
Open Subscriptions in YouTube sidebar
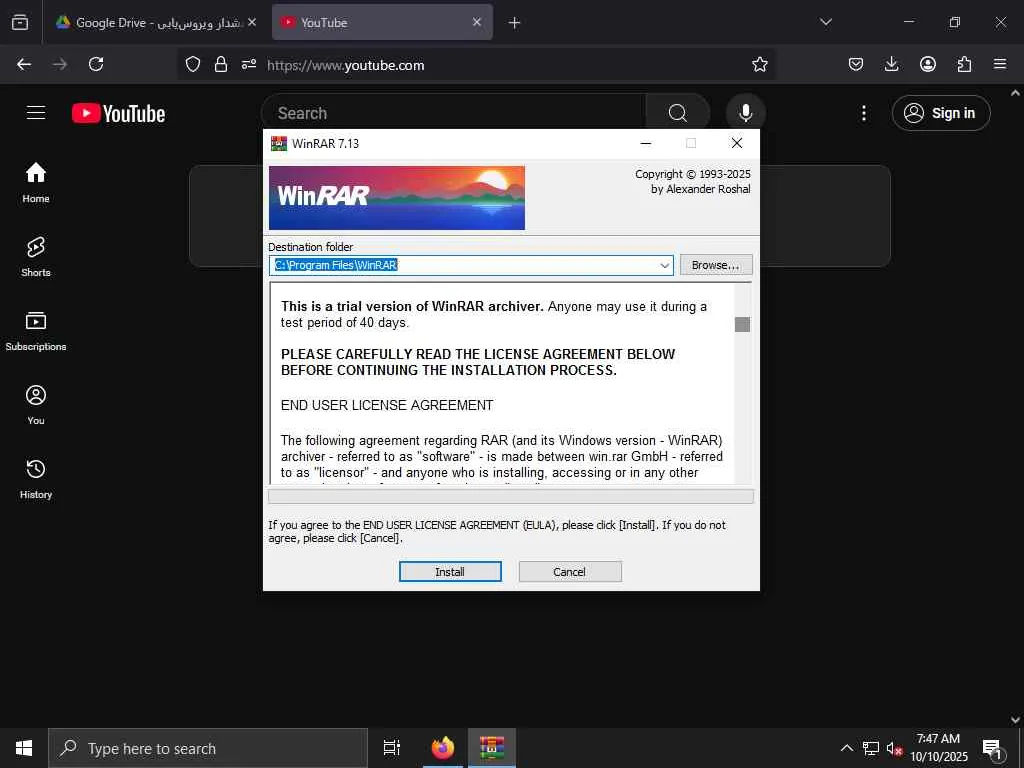36,331
